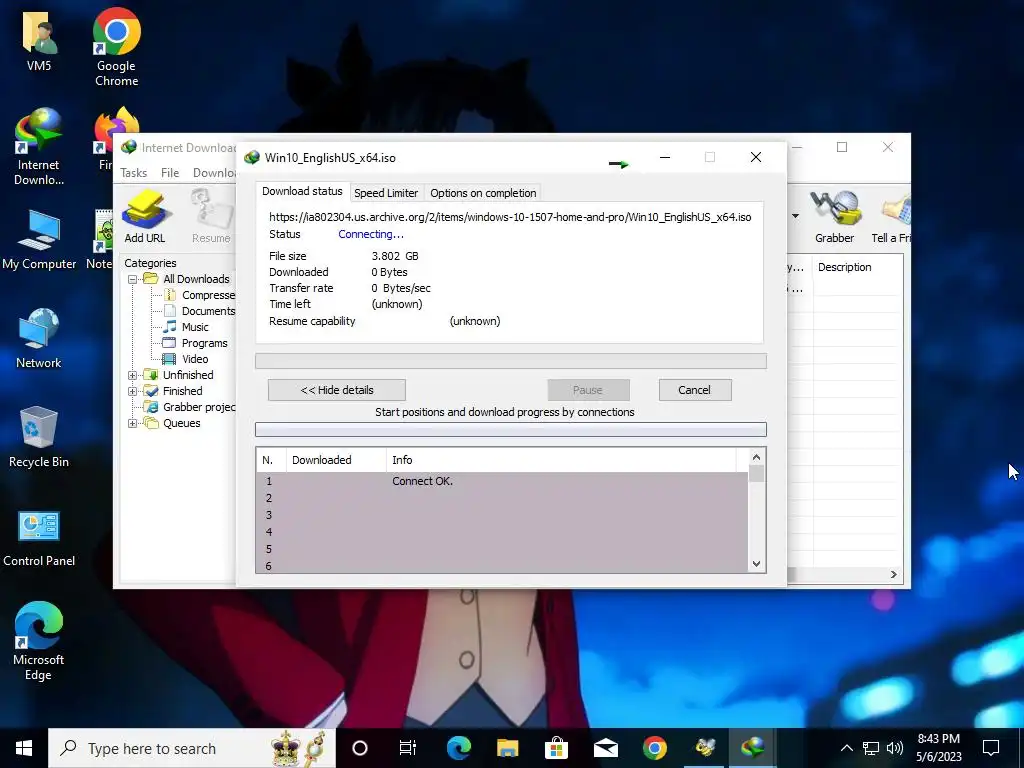Cancel the ISO download
1024x768 pixels.
click(x=695, y=390)
